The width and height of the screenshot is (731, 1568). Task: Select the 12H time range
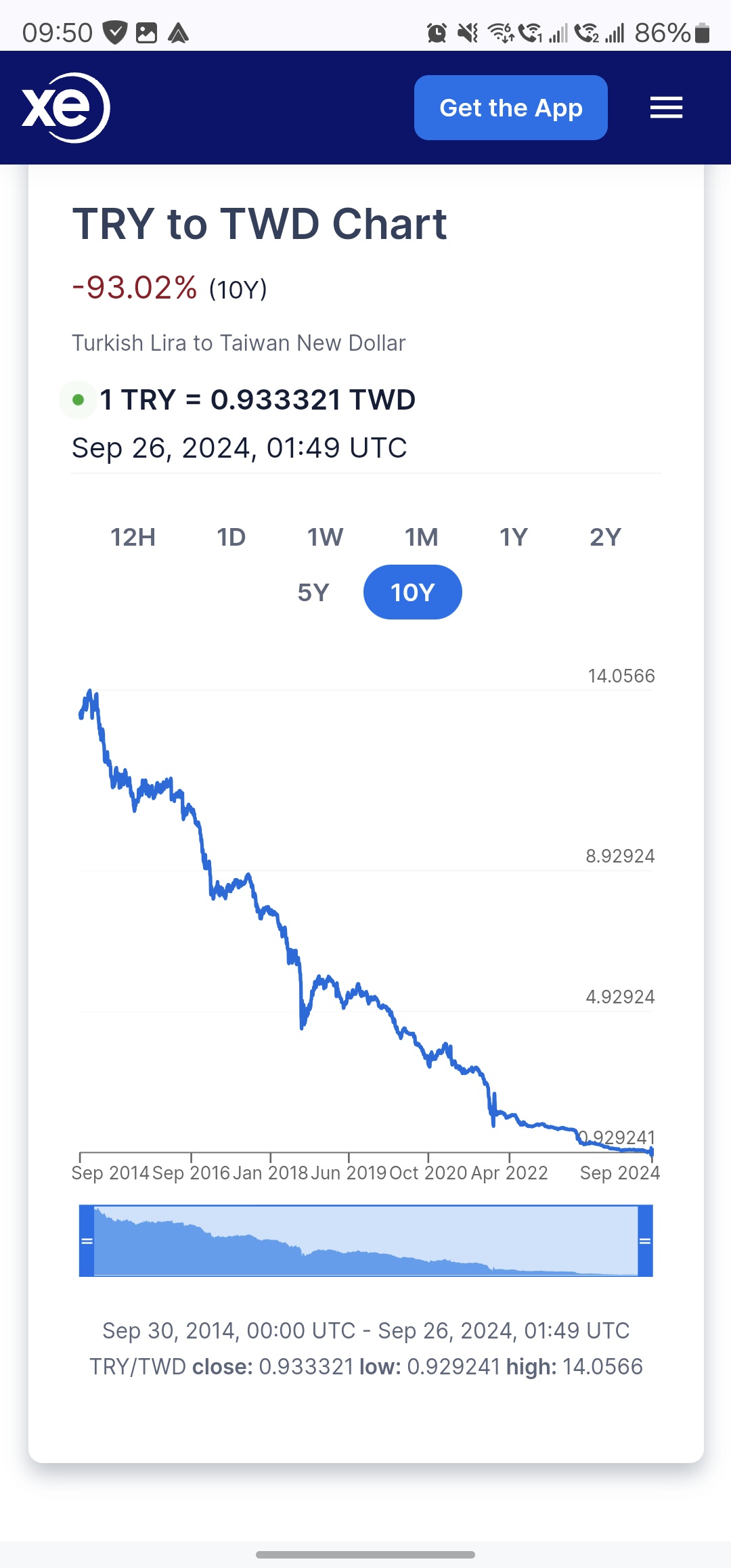click(x=133, y=538)
